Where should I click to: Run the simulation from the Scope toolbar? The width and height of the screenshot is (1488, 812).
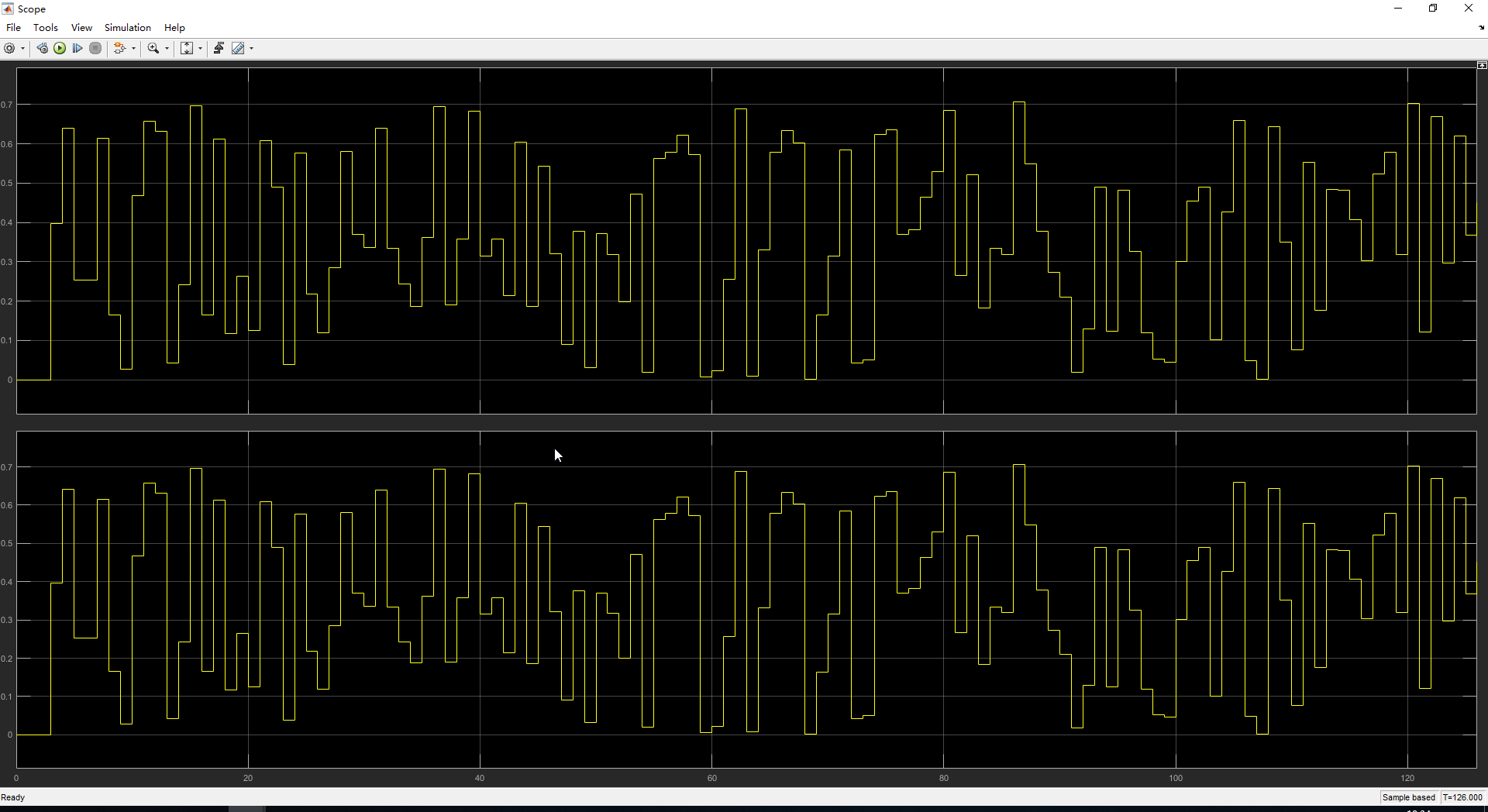[x=60, y=48]
